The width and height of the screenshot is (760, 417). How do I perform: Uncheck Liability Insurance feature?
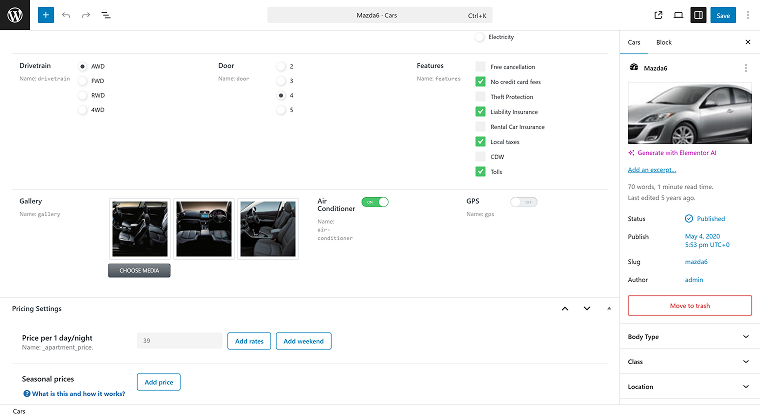coord(480,112)
